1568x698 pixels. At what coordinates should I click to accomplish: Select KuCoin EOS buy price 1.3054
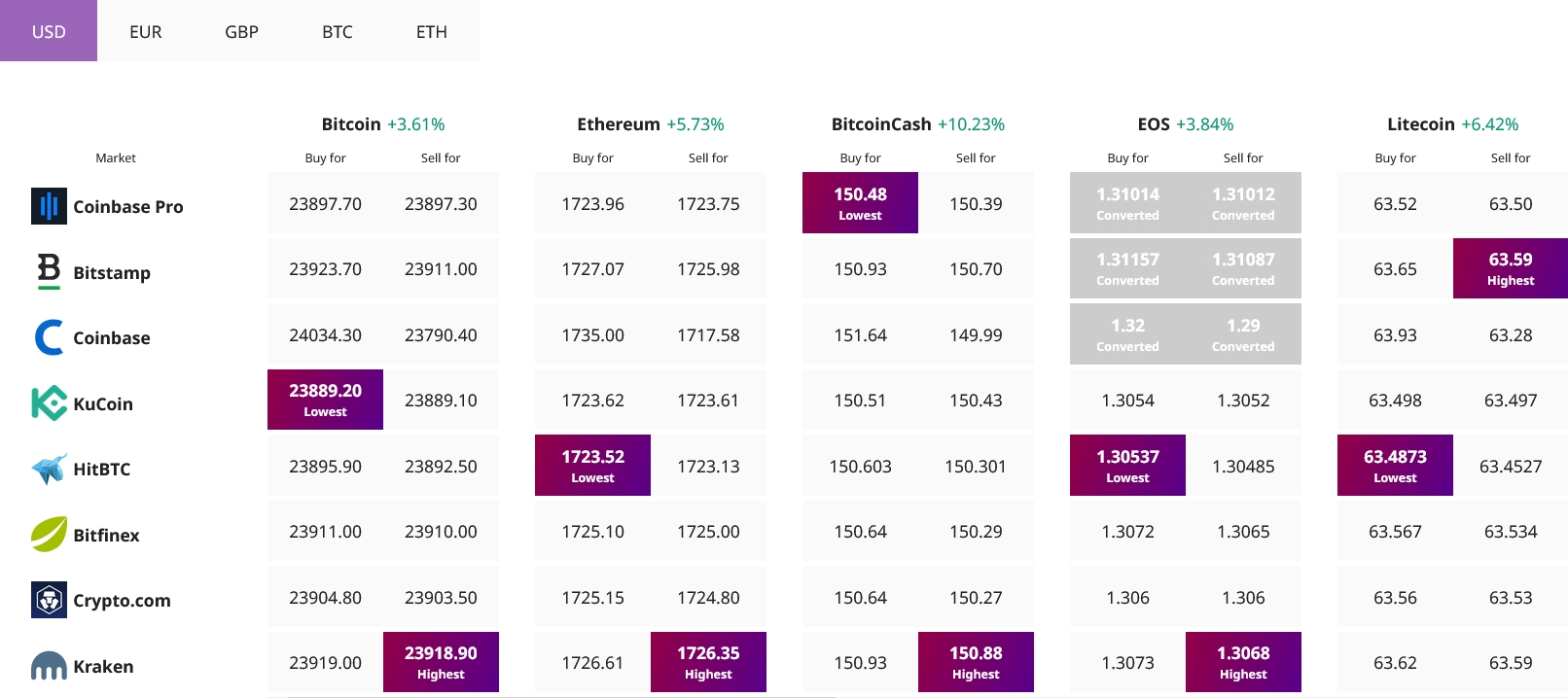(1127, 400)
